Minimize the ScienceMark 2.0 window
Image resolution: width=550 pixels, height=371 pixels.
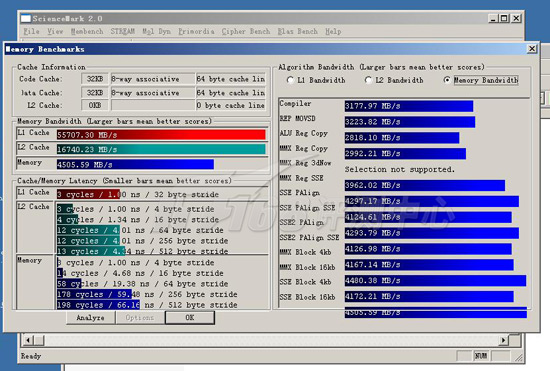[493, 19]
